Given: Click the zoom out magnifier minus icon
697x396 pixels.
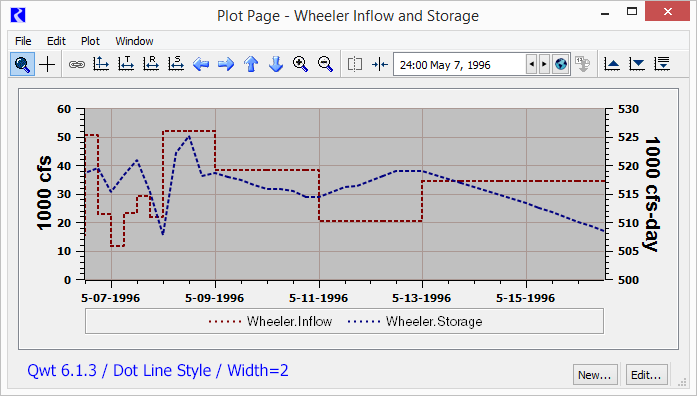Looking at the screenshot, I should click(325, 64).
